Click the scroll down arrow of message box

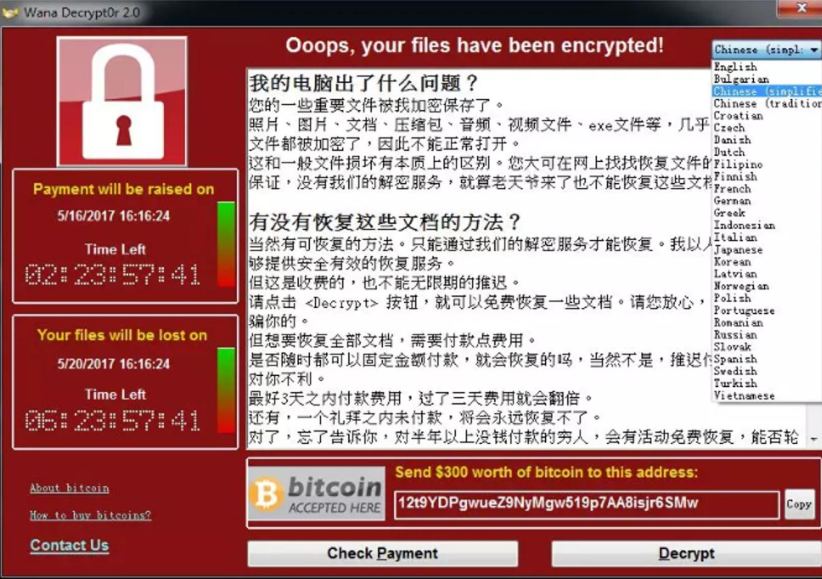click(x=813, y=439)
